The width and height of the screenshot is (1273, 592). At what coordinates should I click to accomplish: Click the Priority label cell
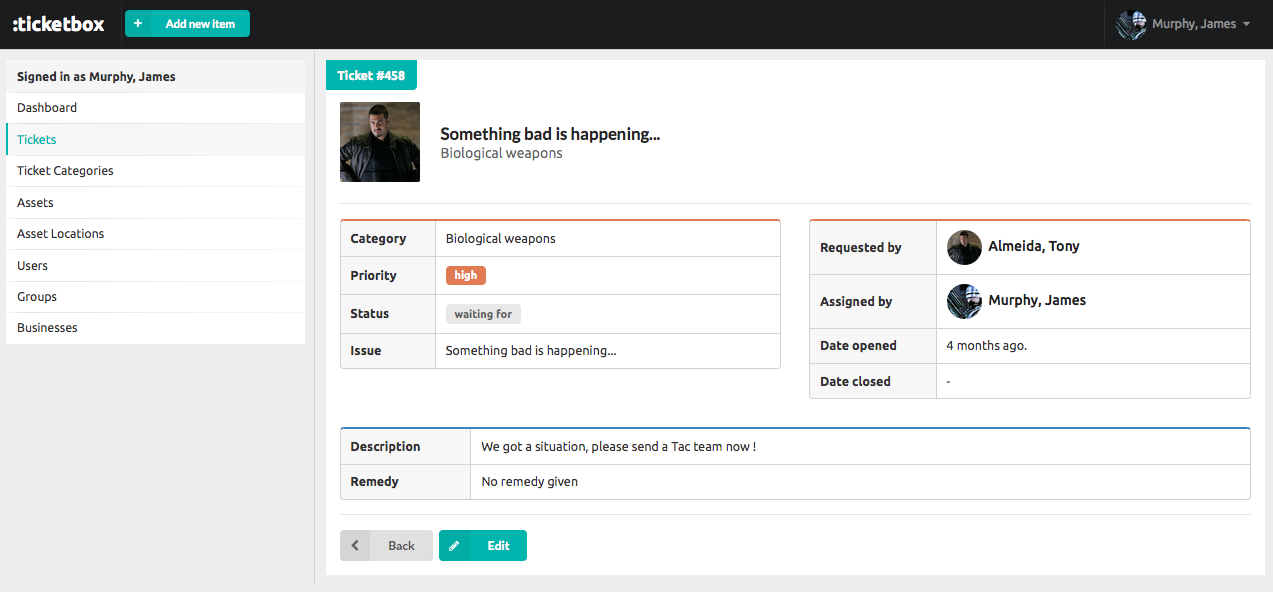388,276
